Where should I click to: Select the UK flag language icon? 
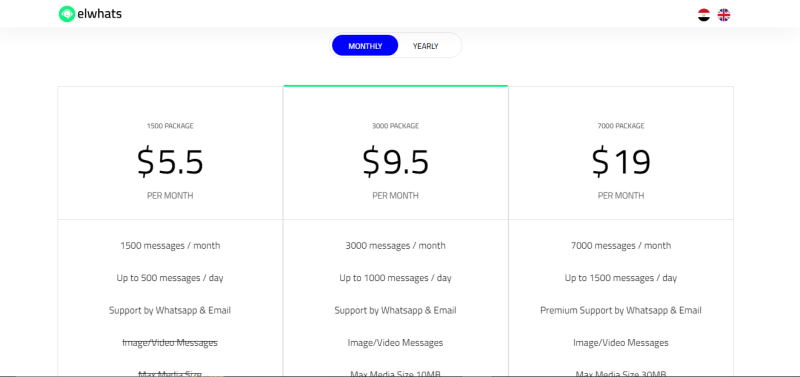tap(723, 15)
